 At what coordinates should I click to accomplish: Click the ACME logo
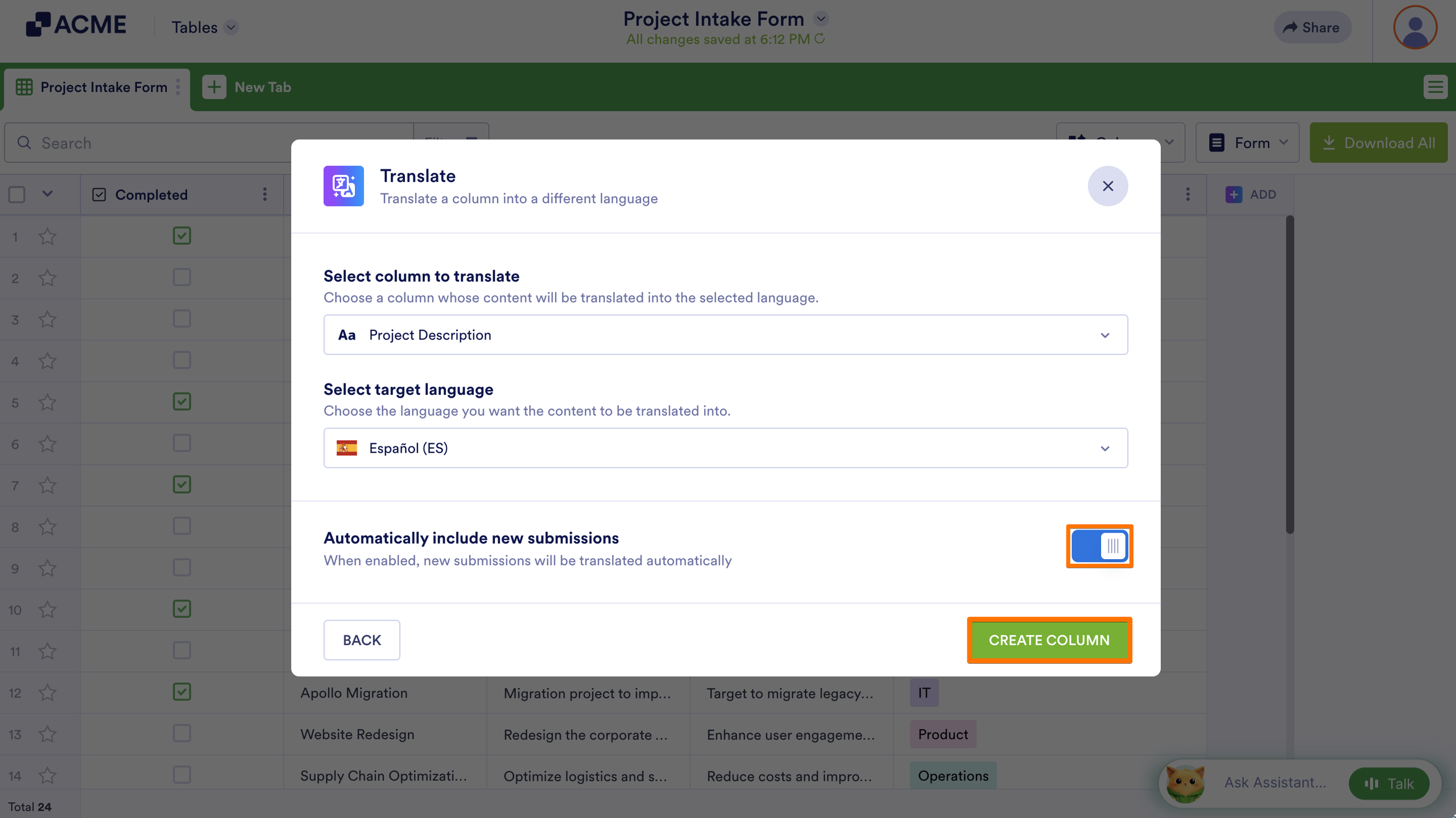(x=76, y=25)
